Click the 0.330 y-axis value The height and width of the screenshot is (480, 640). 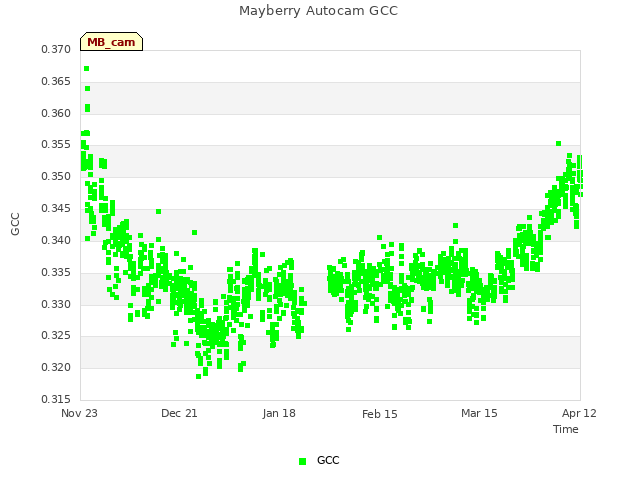(56, 304)
